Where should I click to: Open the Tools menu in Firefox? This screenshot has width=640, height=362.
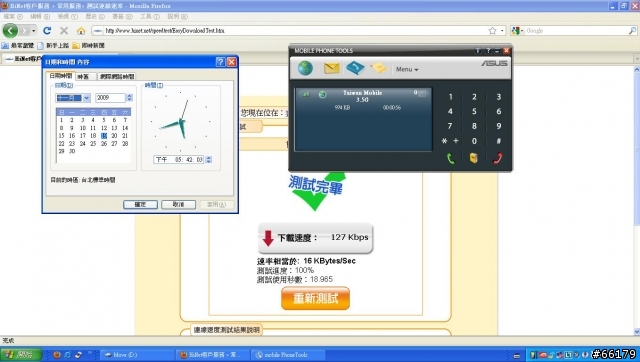click(150, 17)
